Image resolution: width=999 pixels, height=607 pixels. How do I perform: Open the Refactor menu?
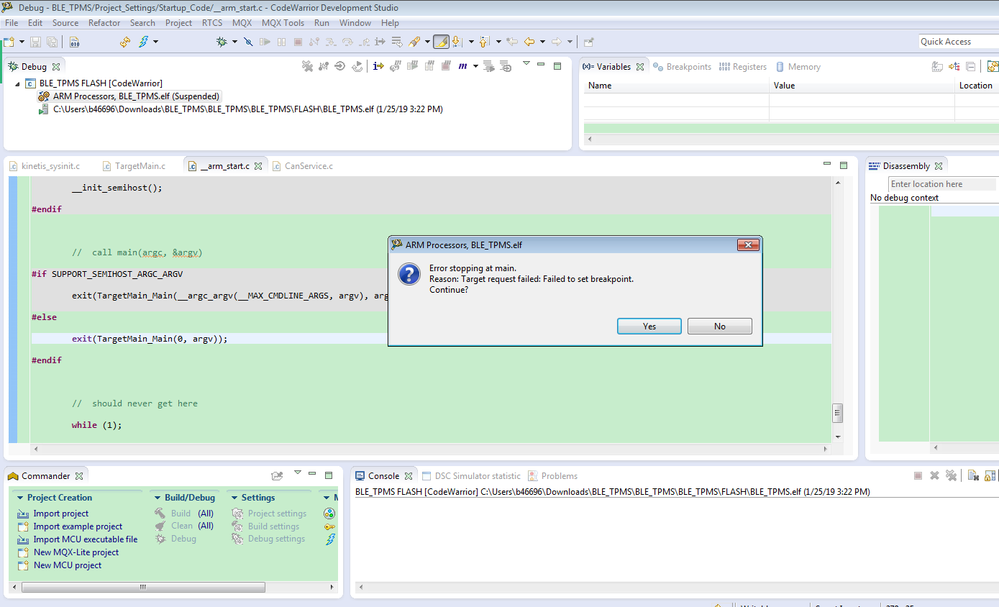click(104, 23)
